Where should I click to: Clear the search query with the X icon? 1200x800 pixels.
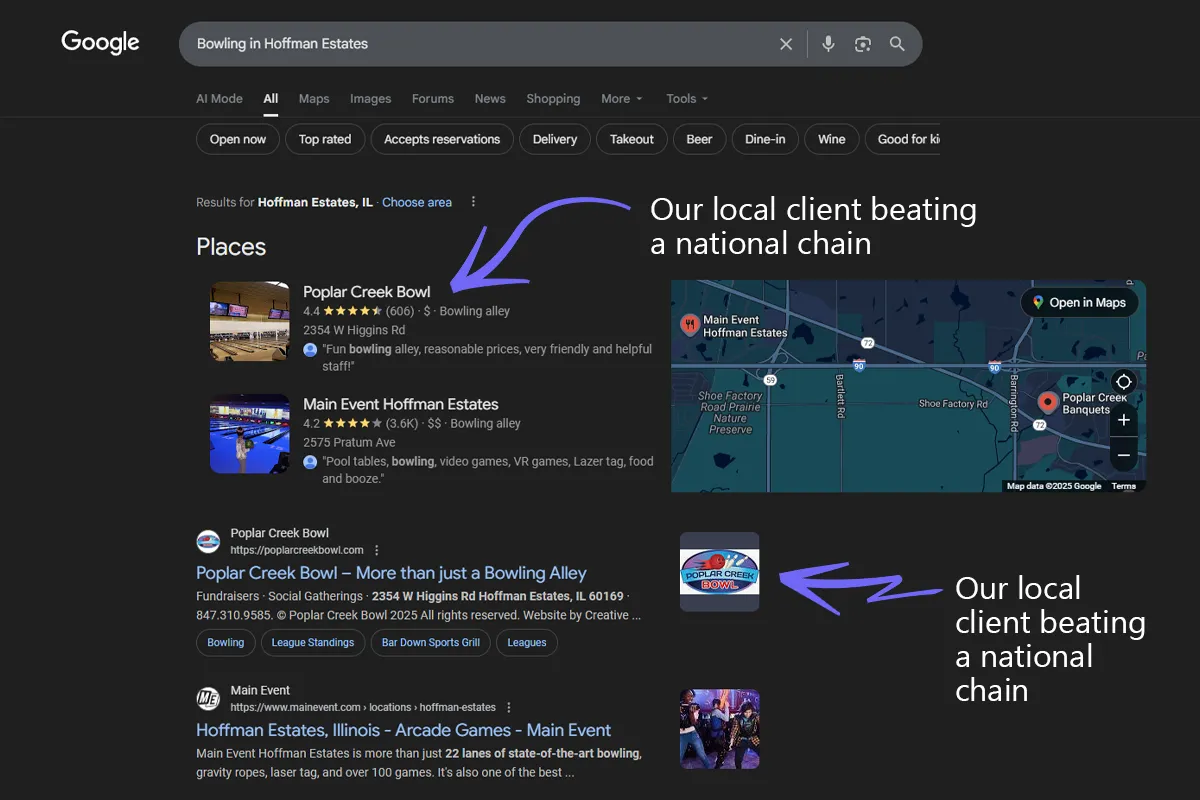point(786,43)
